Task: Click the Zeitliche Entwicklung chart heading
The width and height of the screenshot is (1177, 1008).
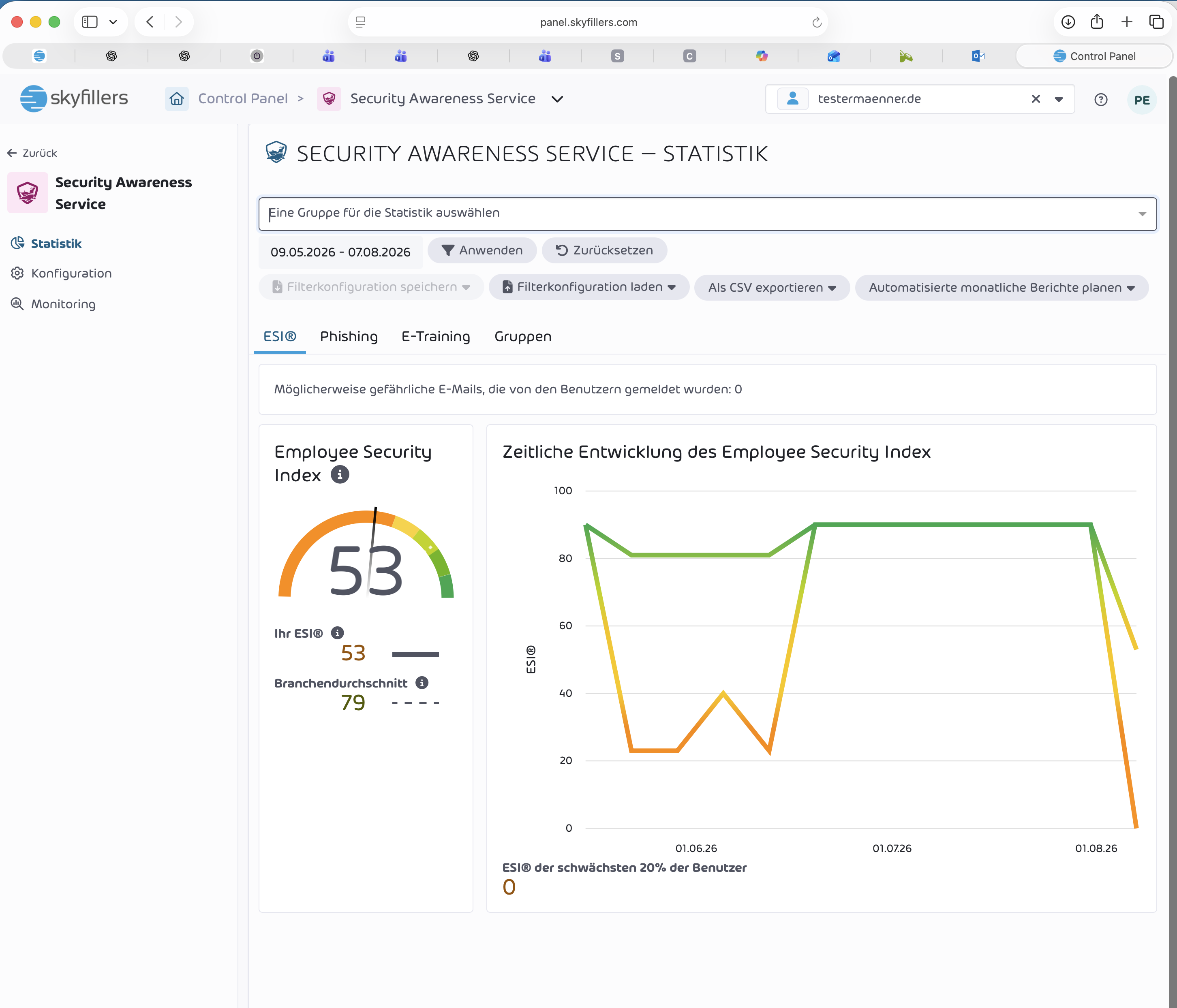Action: point(716,452)
